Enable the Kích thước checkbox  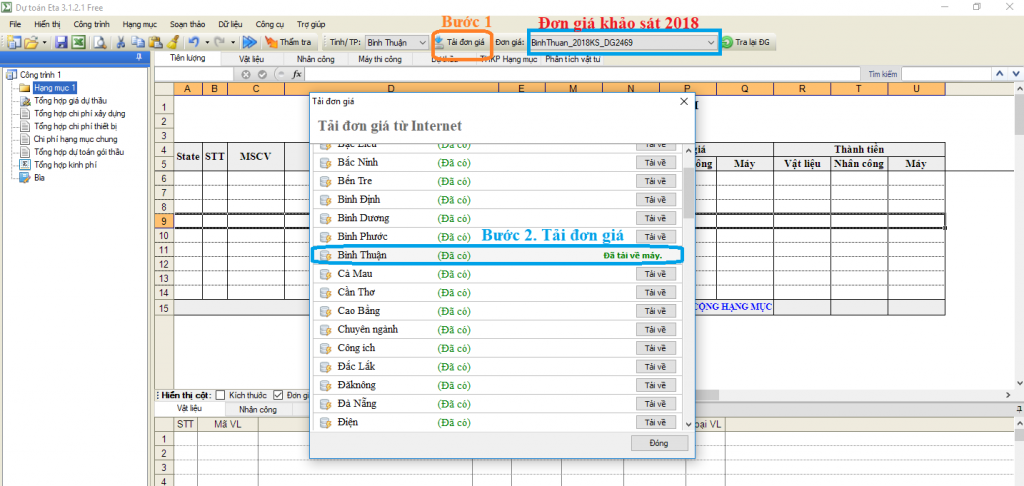click(221, 394)
